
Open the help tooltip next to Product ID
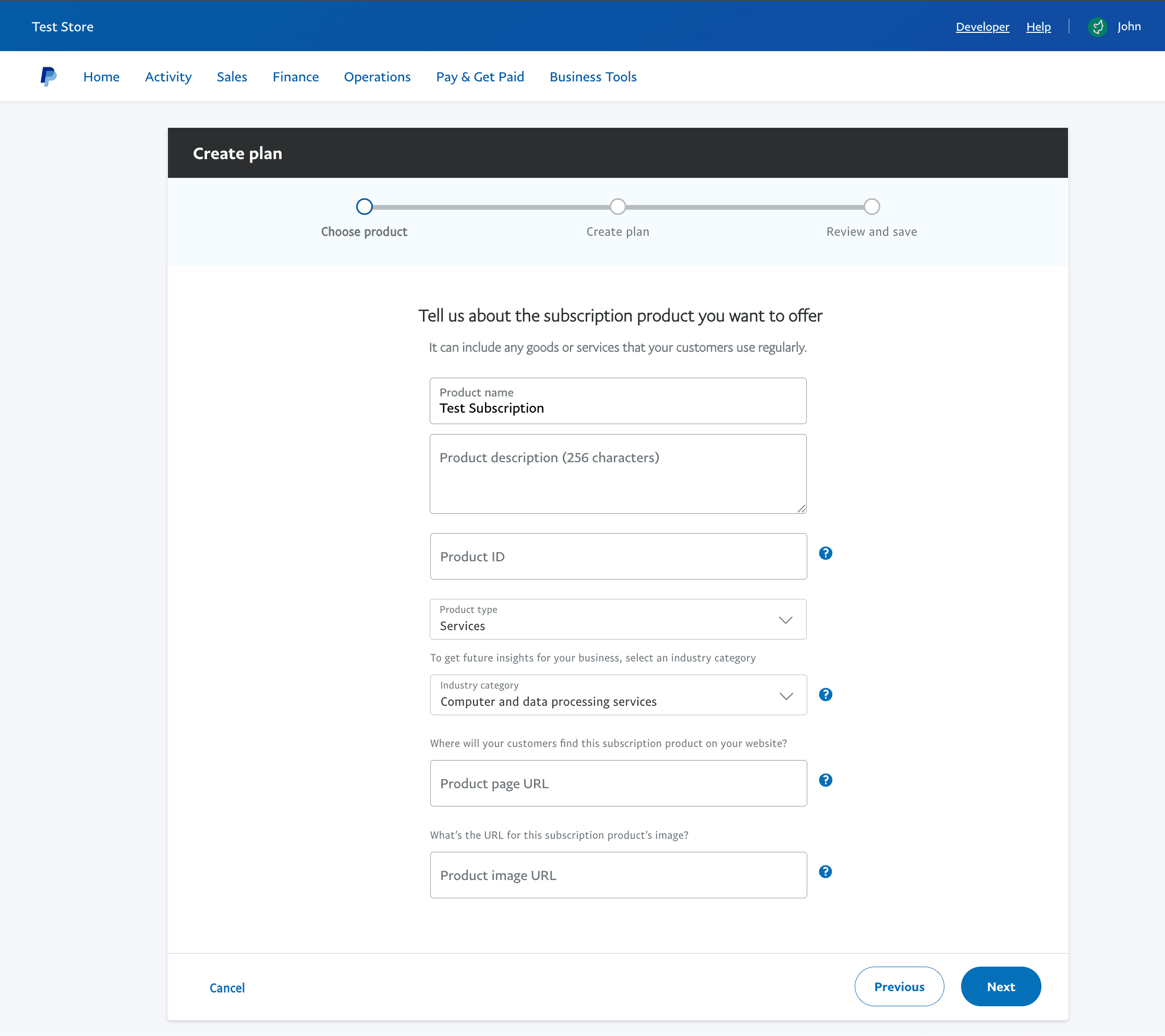point(826,553)
